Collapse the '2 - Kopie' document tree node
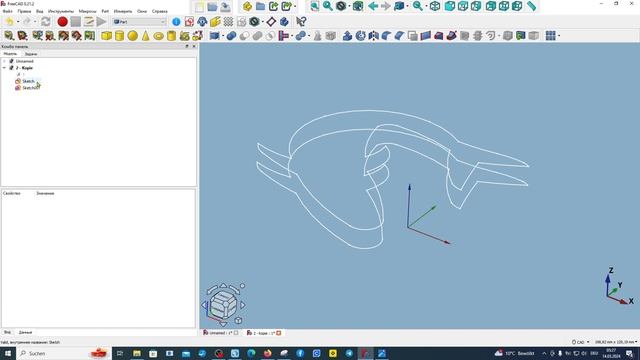 (4, 68)
